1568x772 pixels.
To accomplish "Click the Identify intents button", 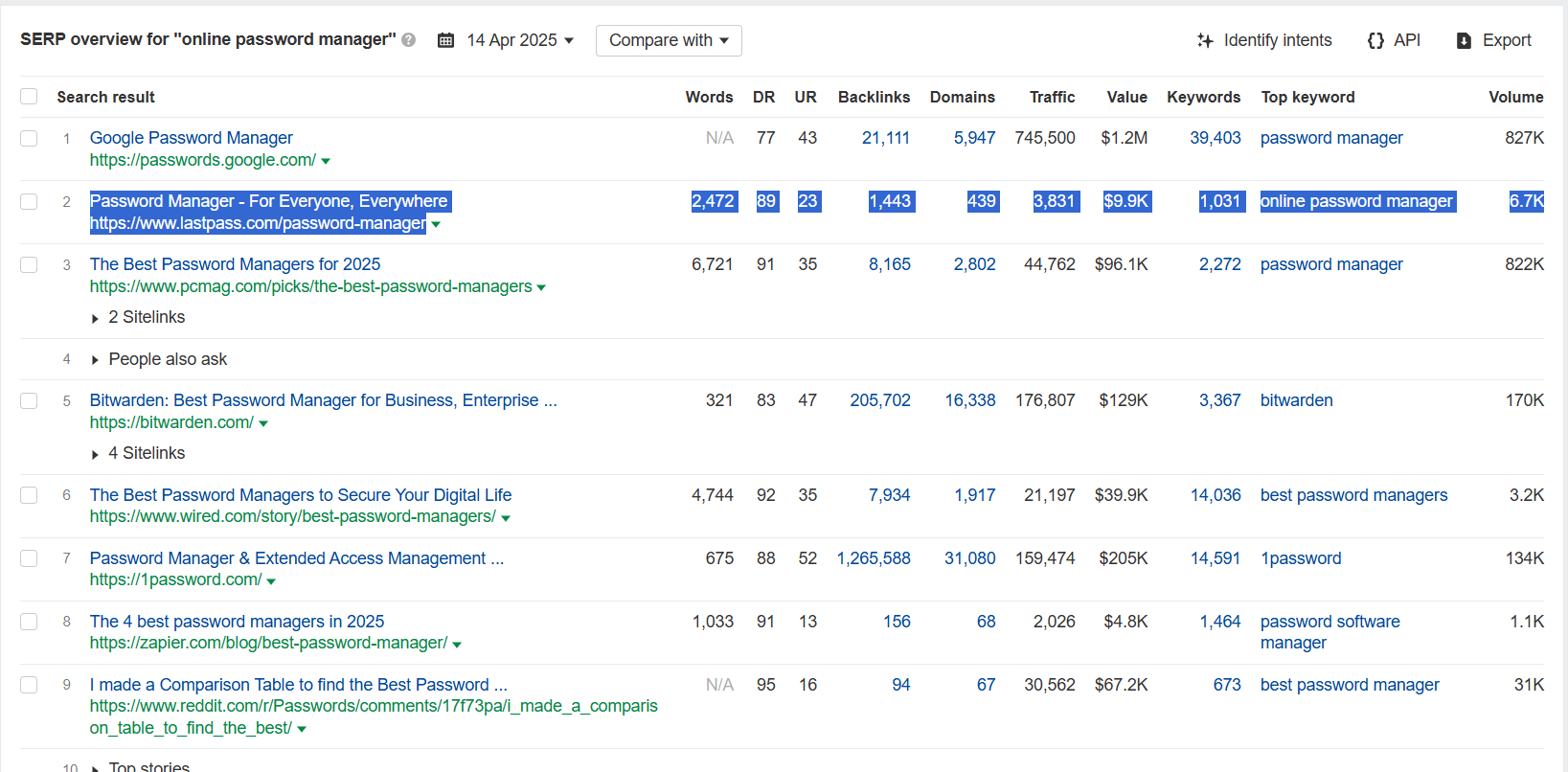I will (x=1264, y=40).
